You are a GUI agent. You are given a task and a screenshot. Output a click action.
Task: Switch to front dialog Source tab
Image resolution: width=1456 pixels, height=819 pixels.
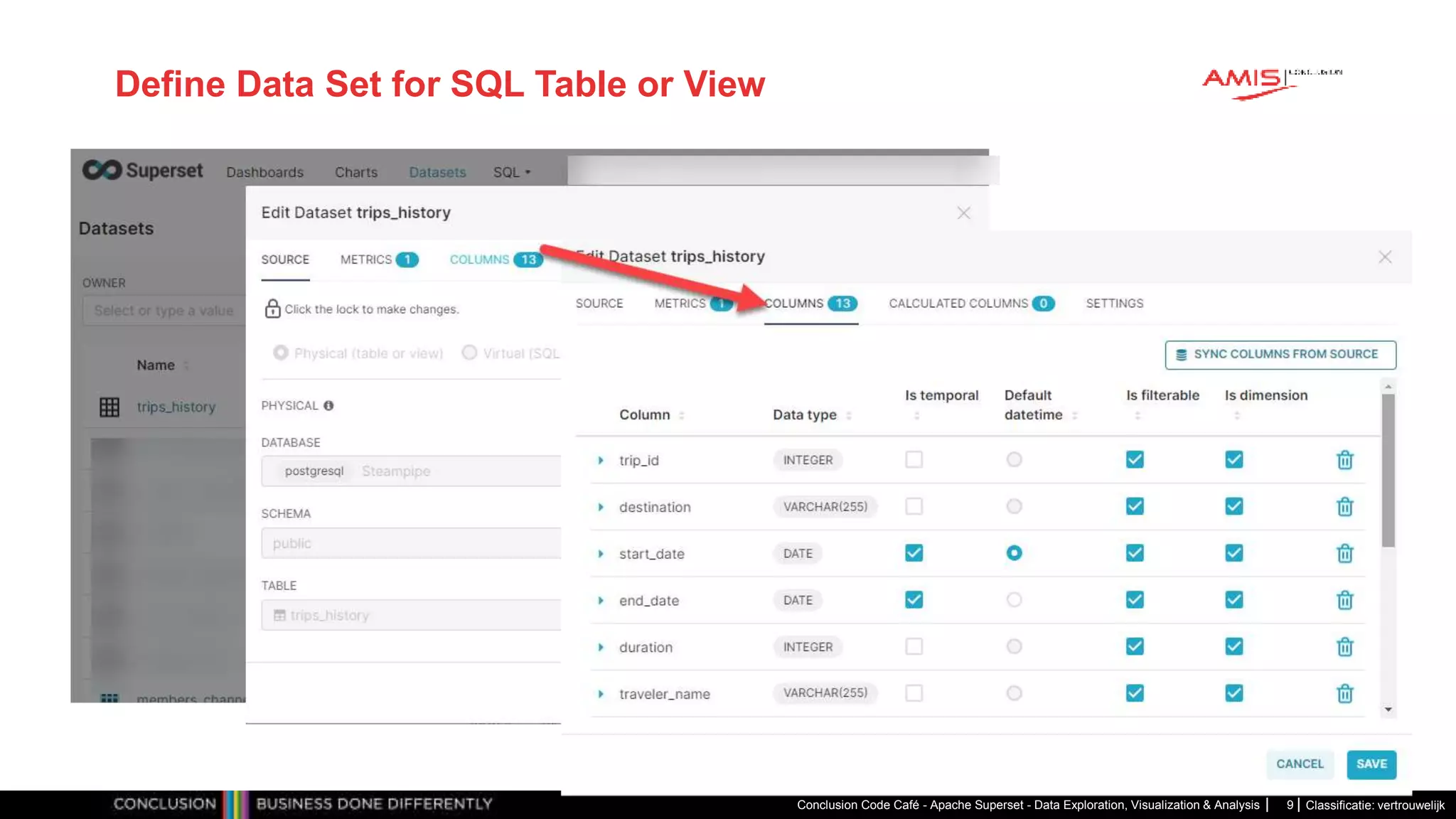coord(599,304)
